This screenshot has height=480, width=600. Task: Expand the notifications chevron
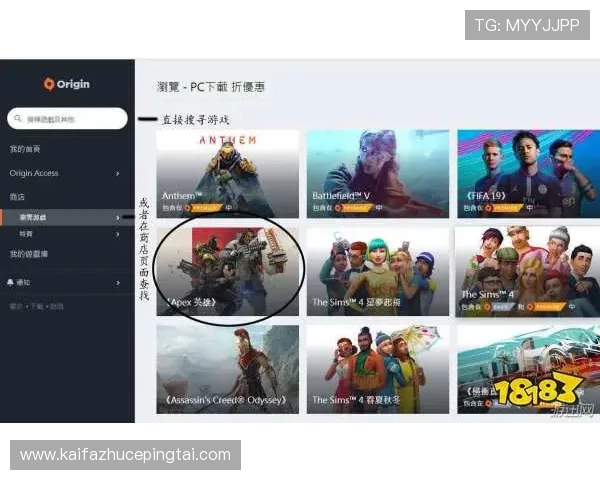click(117, 283)
